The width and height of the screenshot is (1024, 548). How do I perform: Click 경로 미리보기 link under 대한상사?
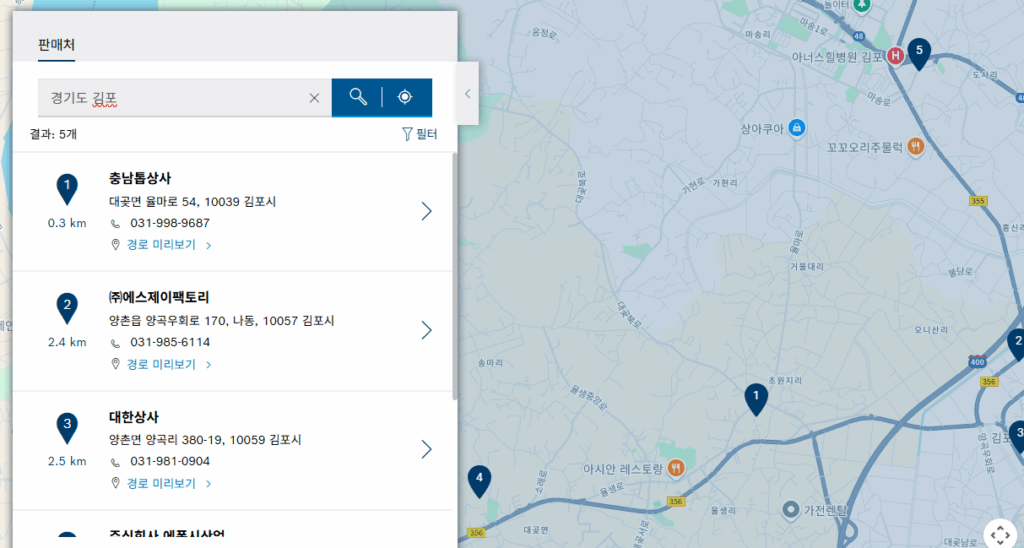pyautogui.click(x=161, y=483)
